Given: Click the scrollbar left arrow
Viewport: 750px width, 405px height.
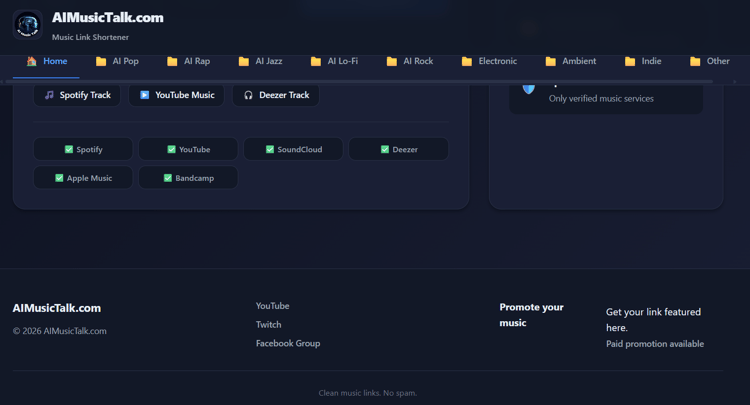Looking at the screenshot, I should pyautogui.click(x=1, y=82).
